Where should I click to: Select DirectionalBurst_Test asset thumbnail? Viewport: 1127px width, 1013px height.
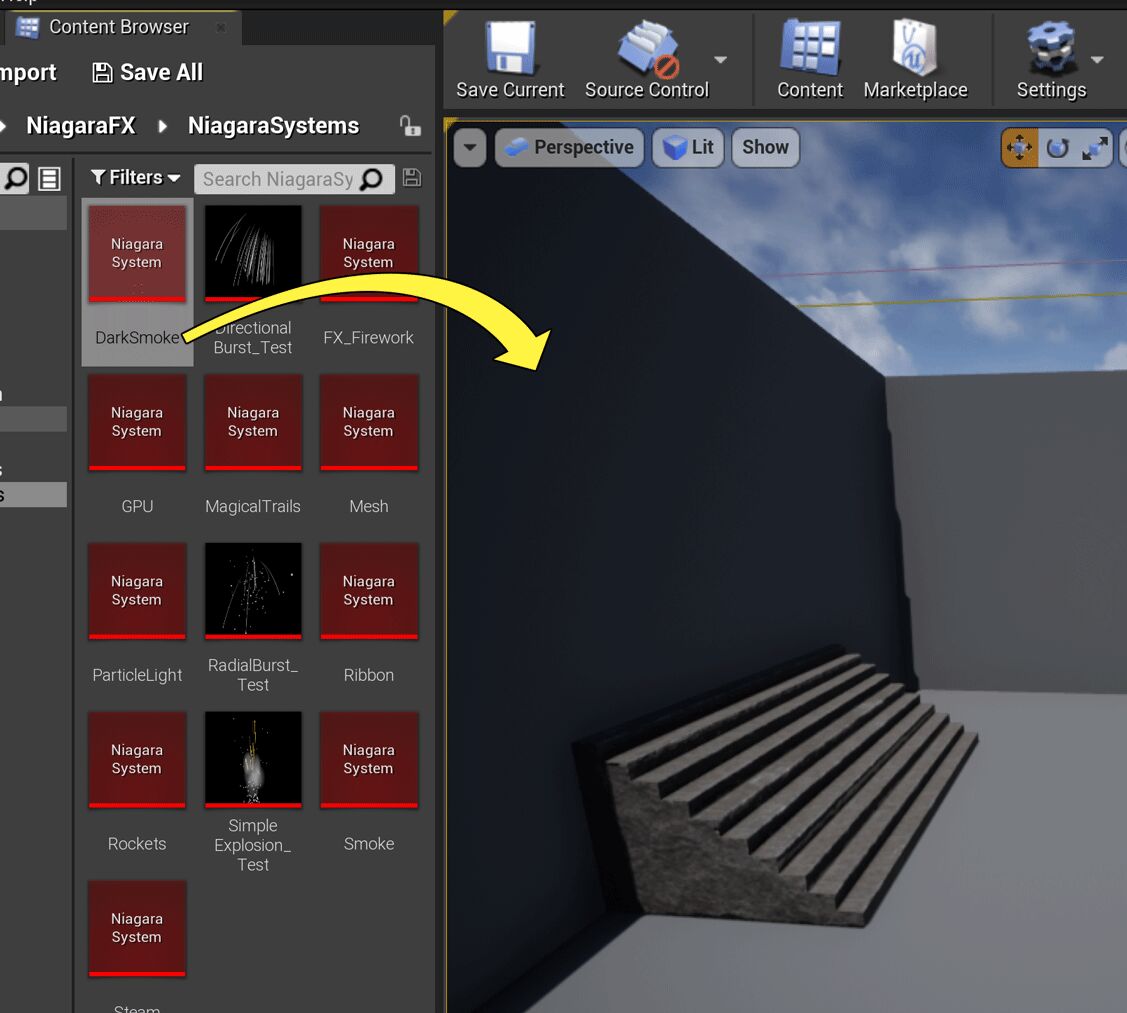point(253,253)
